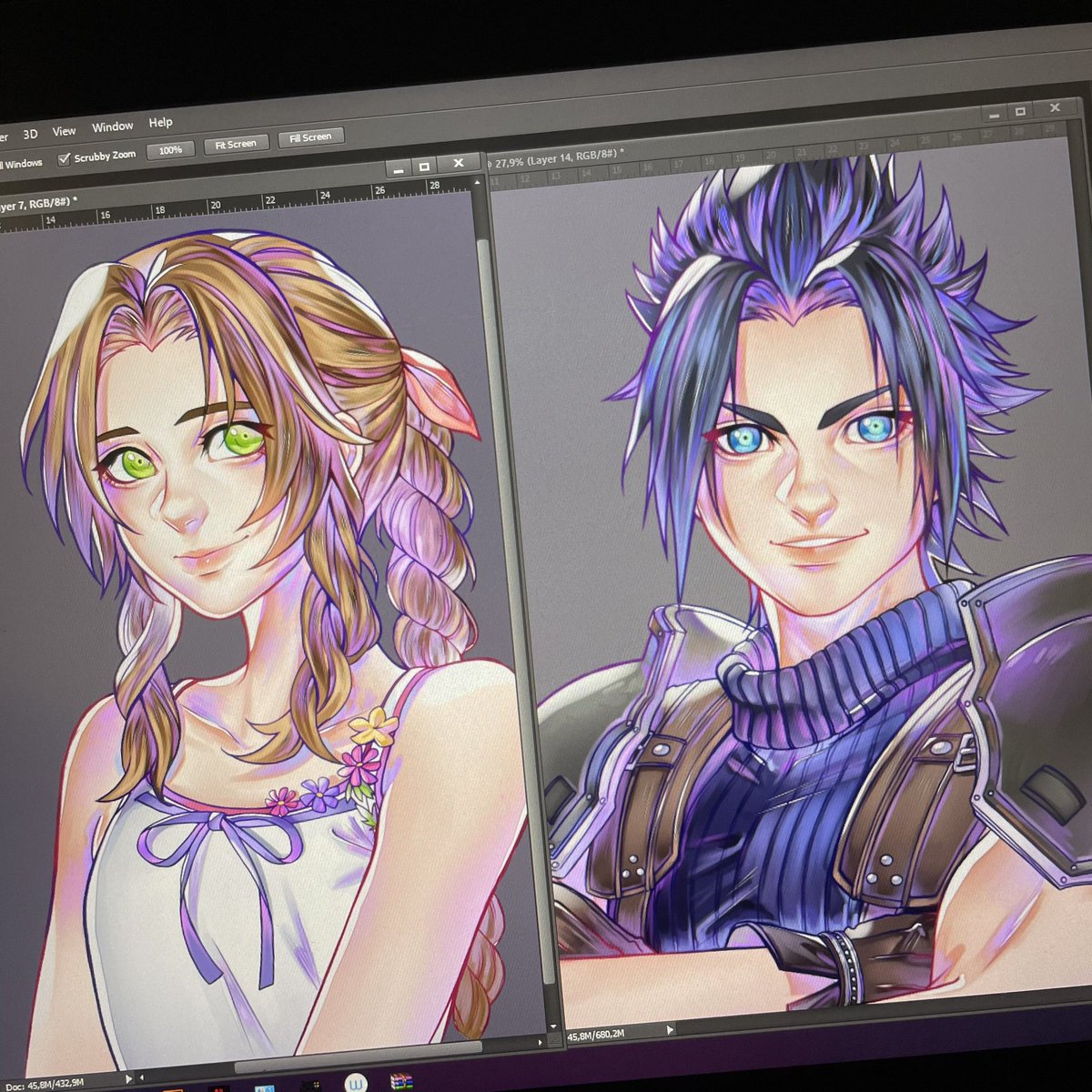Minimize the left document window
Screen dimensions: 1092x1092
pyautogui.click(x=397, y=168)
